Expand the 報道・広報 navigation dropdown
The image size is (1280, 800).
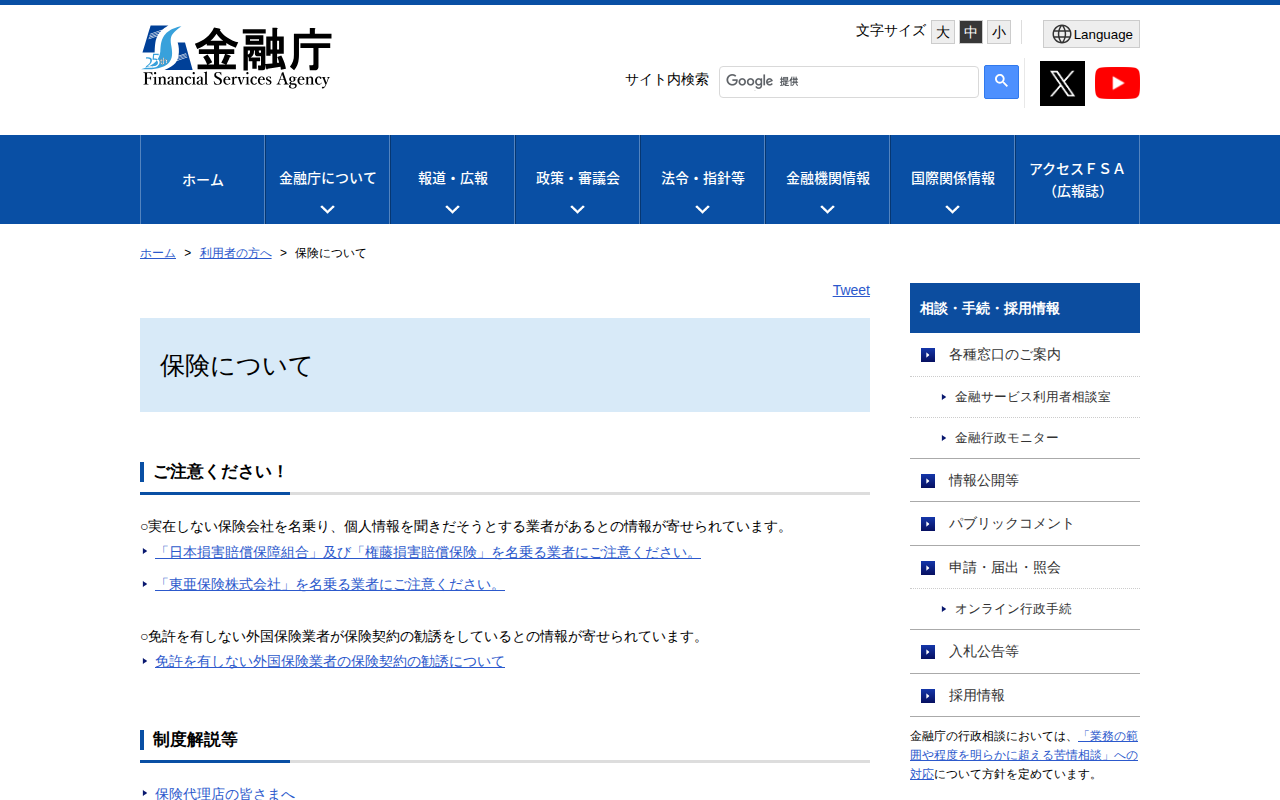pyautogui.click(x=451, y=180)
